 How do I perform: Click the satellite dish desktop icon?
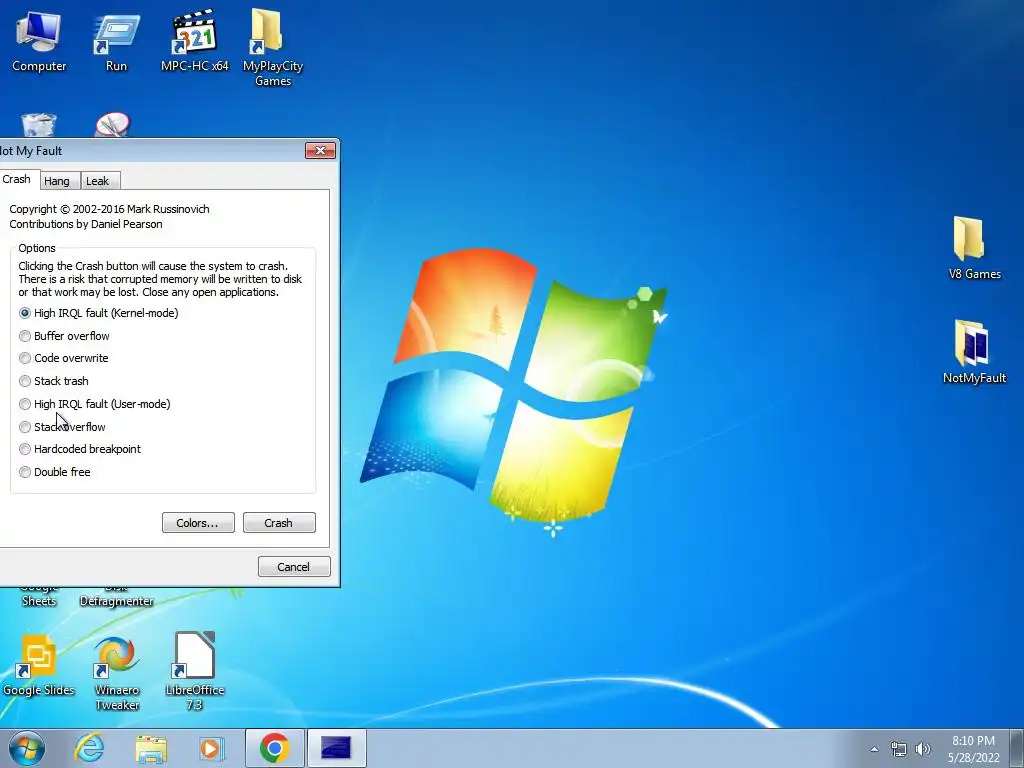point(113,125)
